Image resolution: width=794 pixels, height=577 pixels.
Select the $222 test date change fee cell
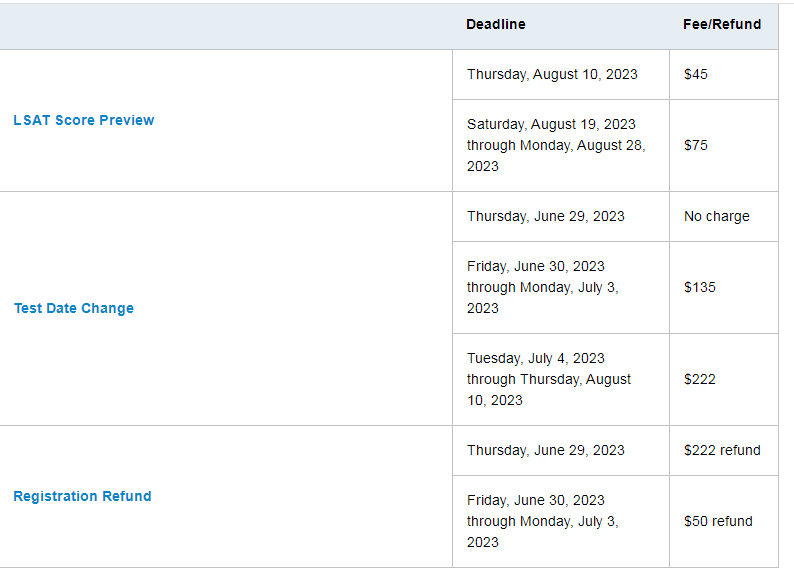[x=724, y=379]
